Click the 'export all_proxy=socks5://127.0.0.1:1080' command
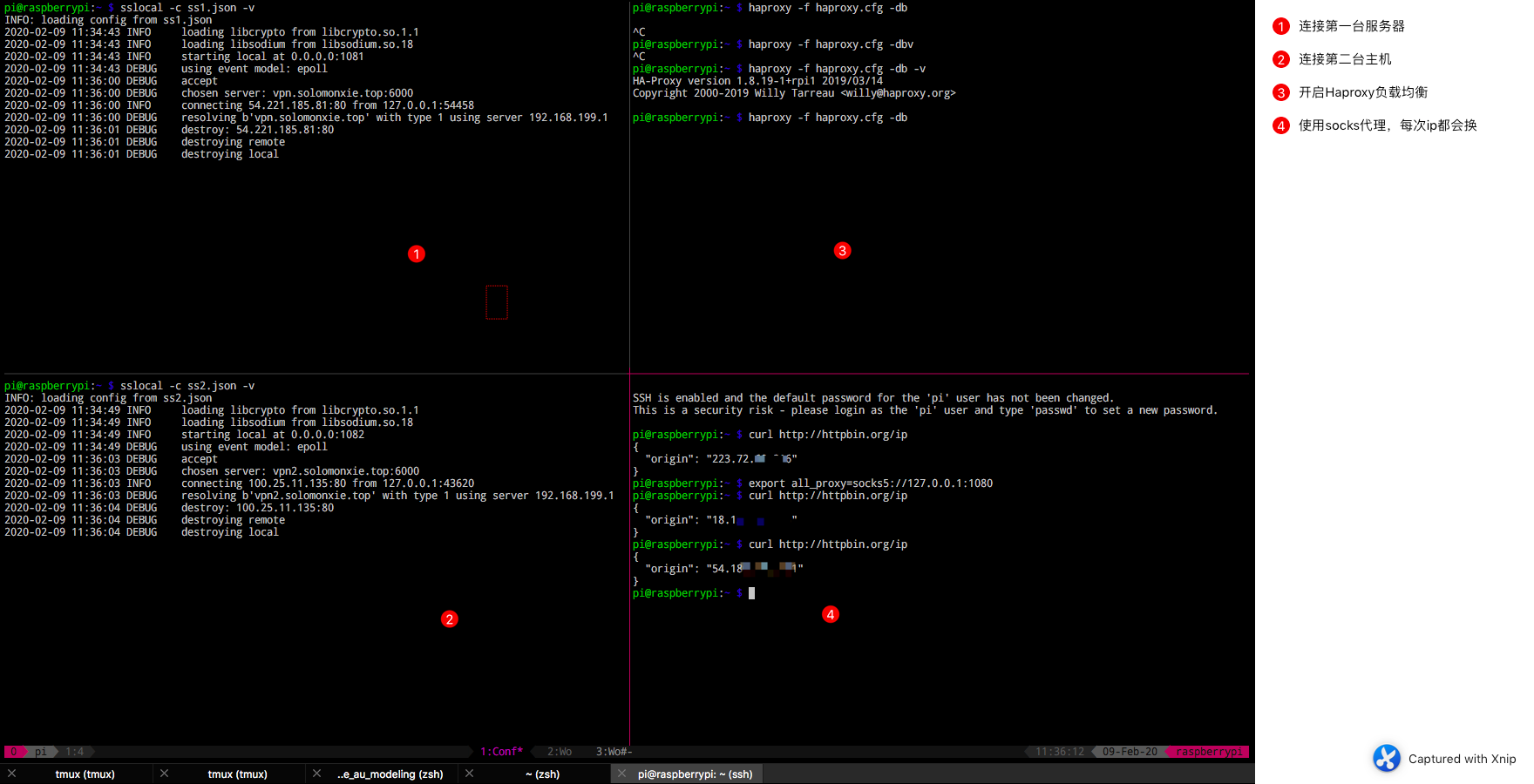1534x784 pixels. tap(870, 483)
